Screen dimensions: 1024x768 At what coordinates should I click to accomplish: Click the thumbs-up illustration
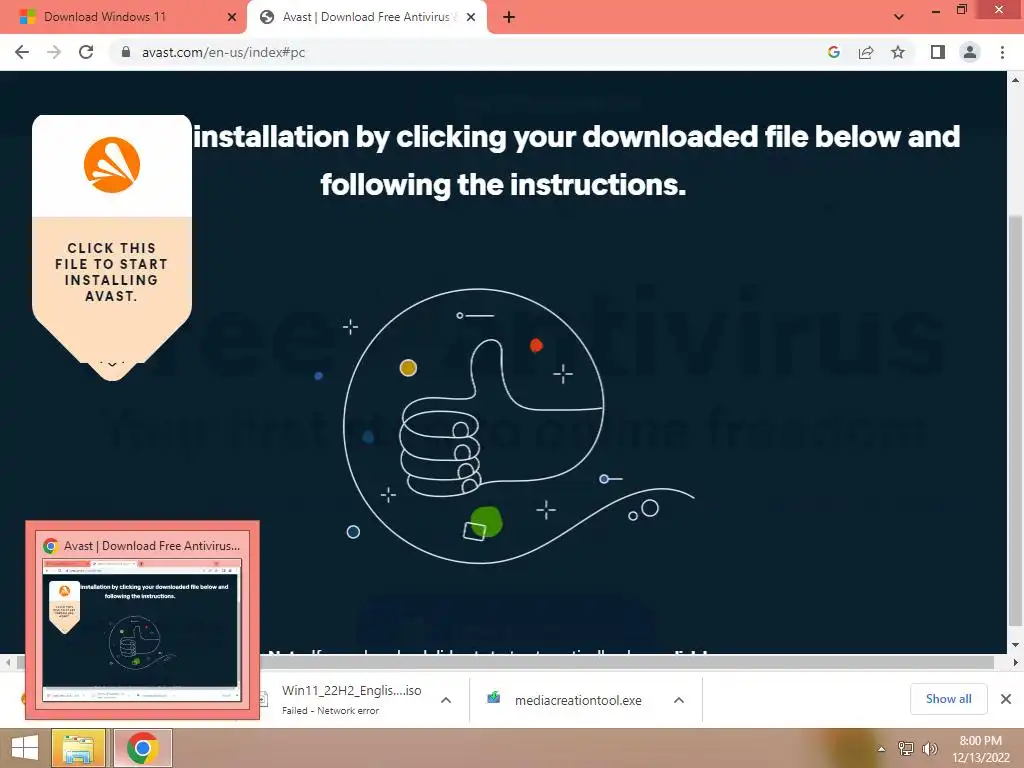tap(503, 426)
